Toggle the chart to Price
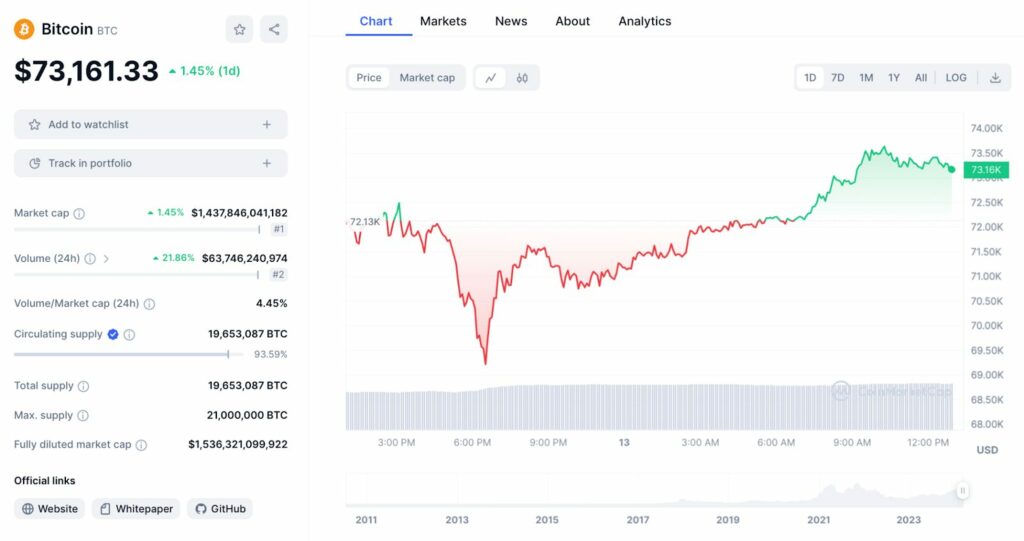Image resolution: width=1024 pixels, height=541 pixels. (x=369, y=78)
